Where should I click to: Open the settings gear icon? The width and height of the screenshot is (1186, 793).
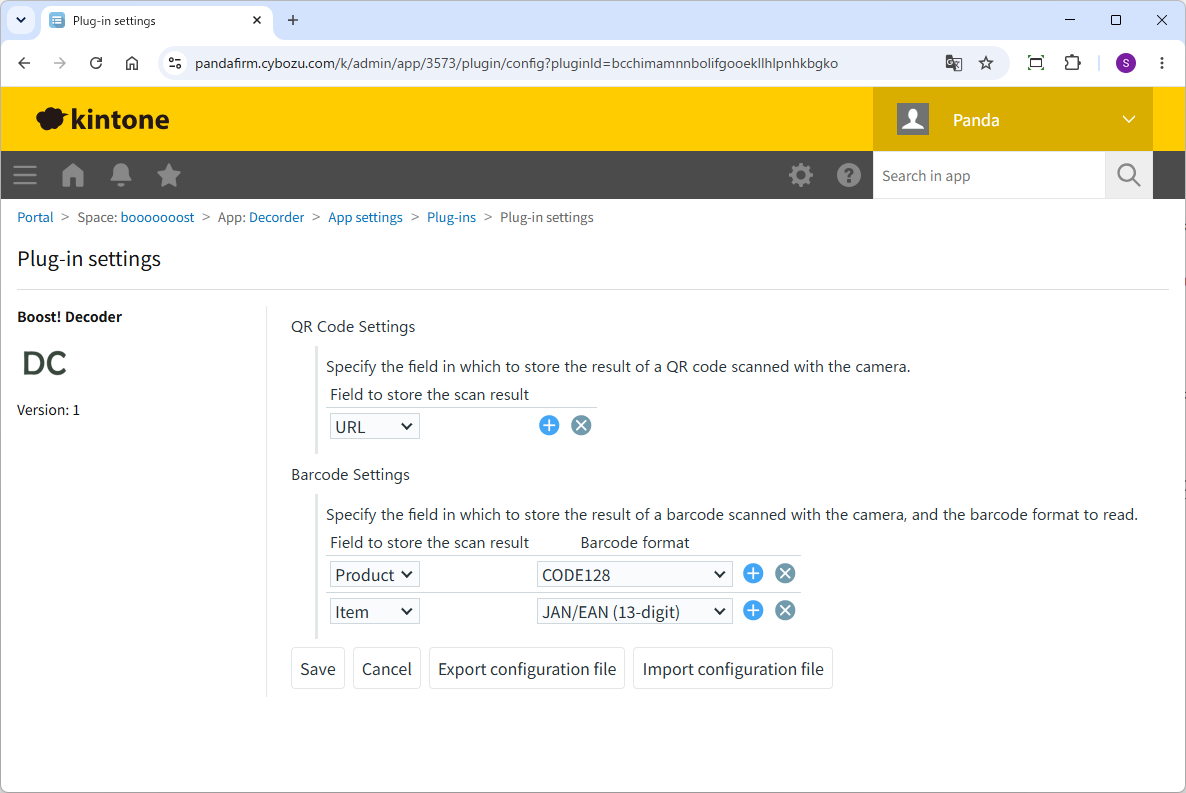tap(801, 176)
